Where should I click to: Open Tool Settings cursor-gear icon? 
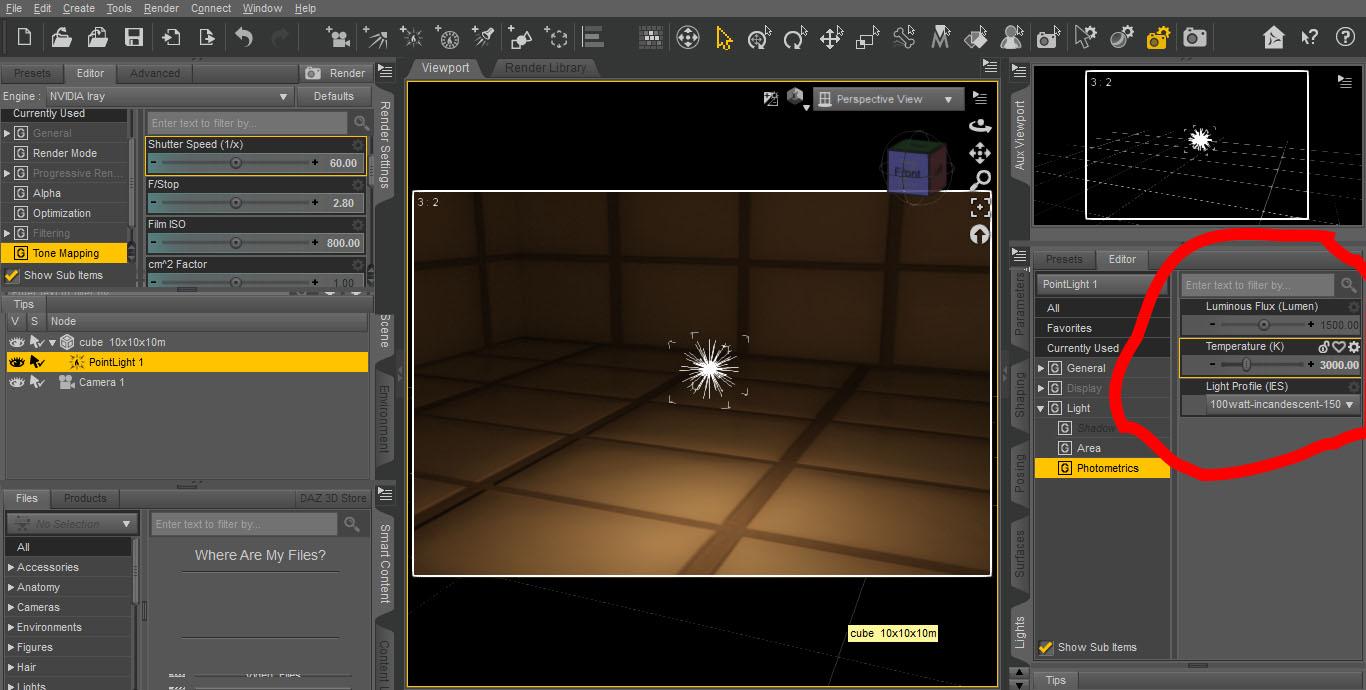[1085, 38]
